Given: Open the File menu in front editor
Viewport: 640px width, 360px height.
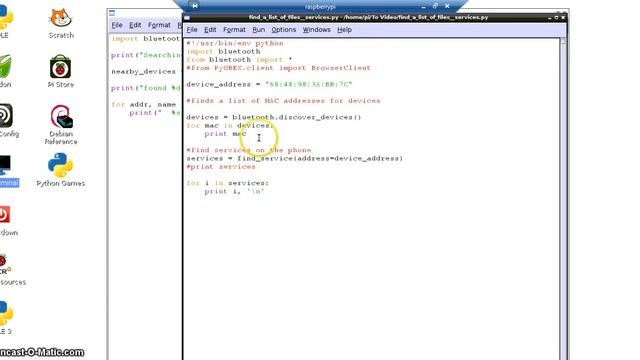Looking at the screenshot, I should click(x=192, y=30).
